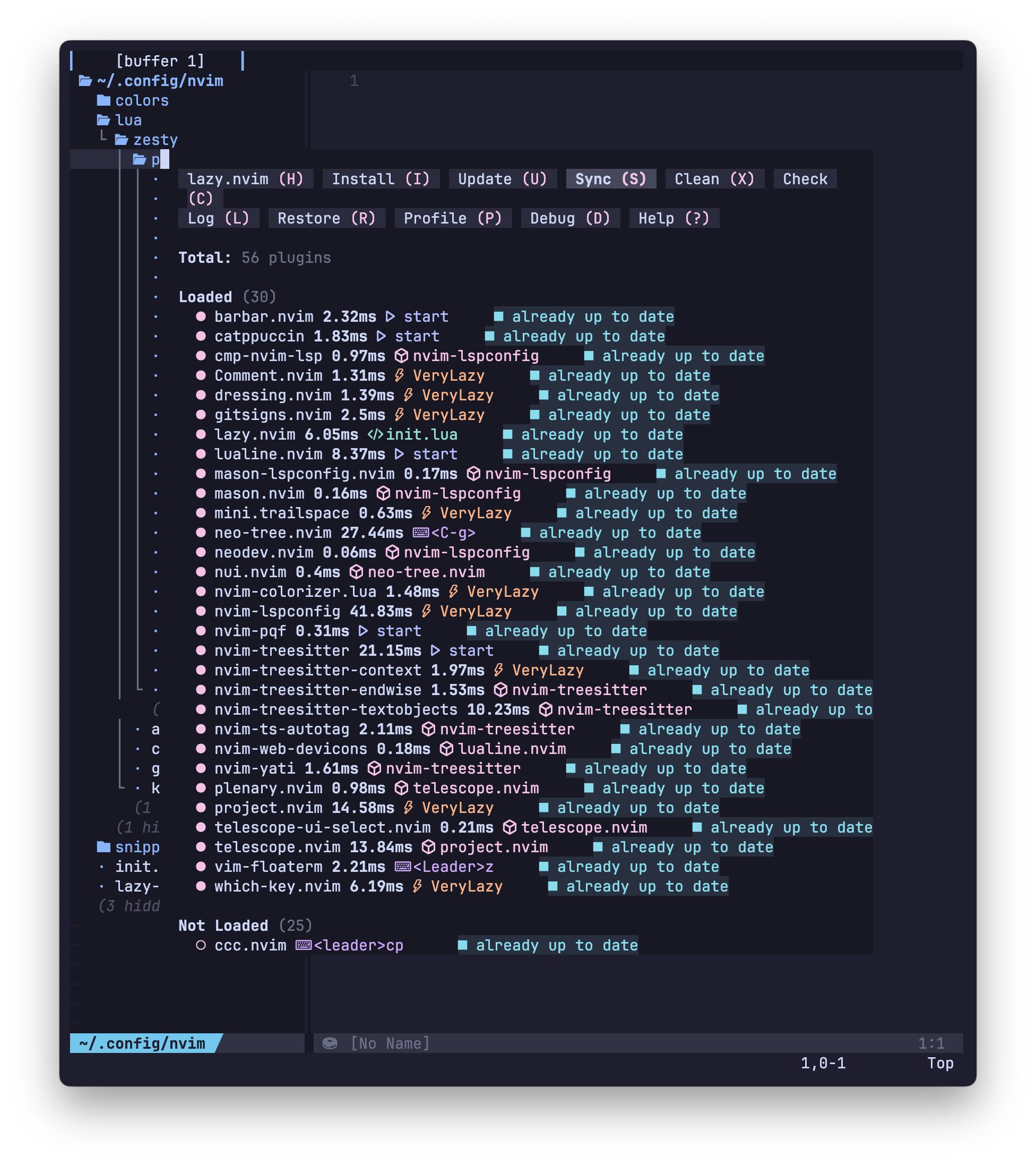This screenshot has width=1036, height=1165.
Task: Click the package icon on nvim-web-devicons row
Action: (447, 749)
